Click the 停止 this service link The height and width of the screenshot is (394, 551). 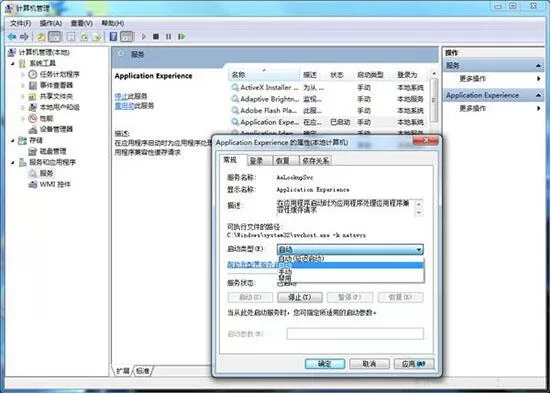(x=121, y=96)
